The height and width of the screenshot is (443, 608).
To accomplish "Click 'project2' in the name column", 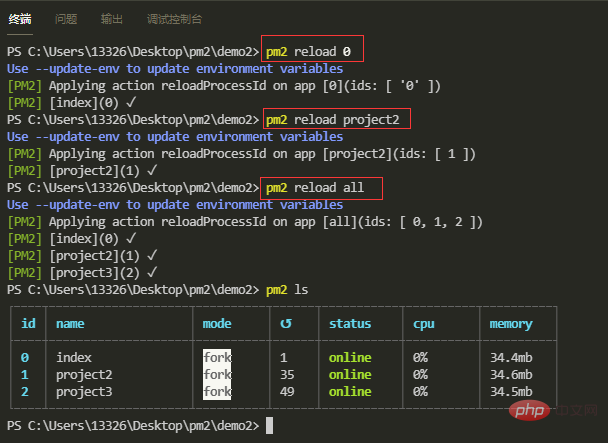I will pos(84,375).
